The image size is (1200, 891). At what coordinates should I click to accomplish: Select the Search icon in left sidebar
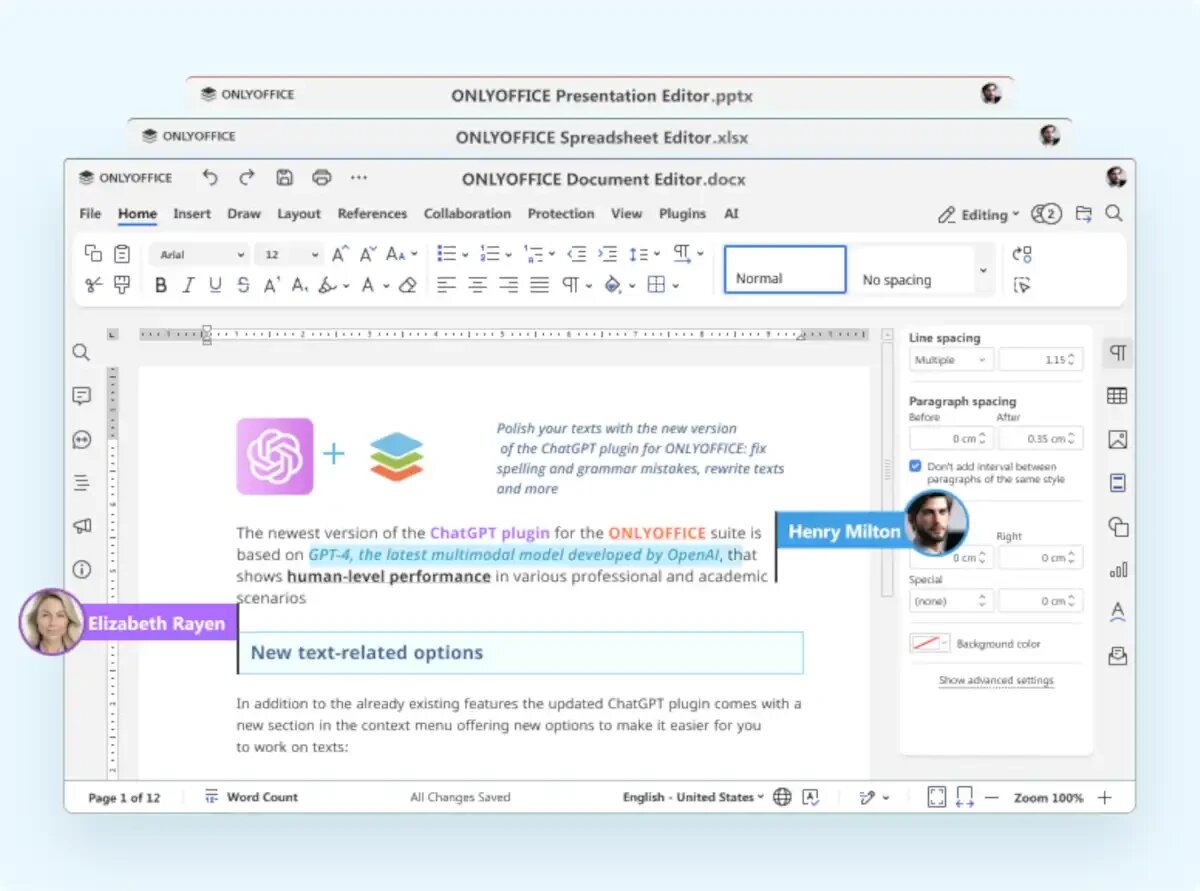point(81,352)
